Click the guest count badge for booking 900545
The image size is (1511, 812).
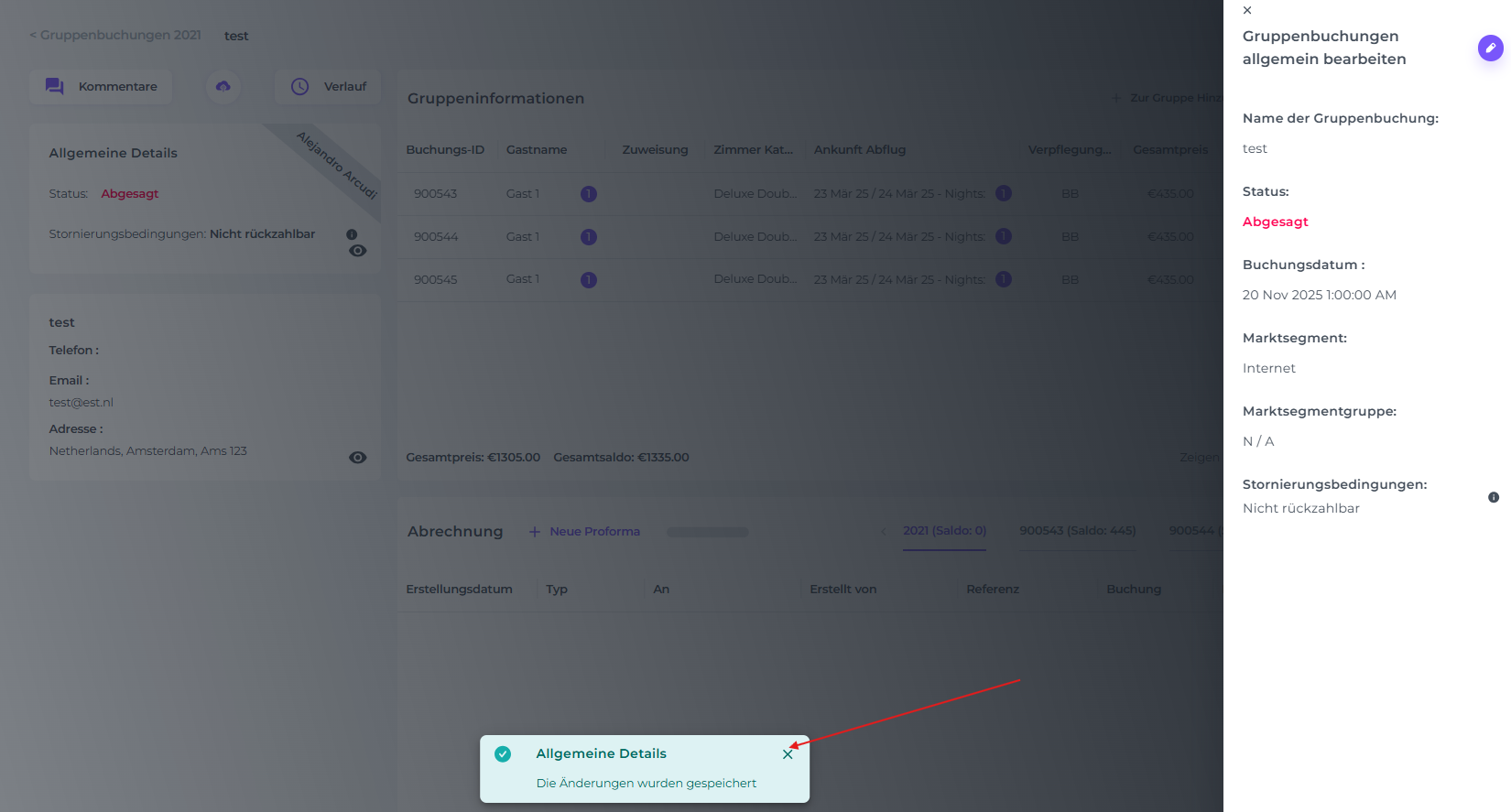(x=589, y=280)
